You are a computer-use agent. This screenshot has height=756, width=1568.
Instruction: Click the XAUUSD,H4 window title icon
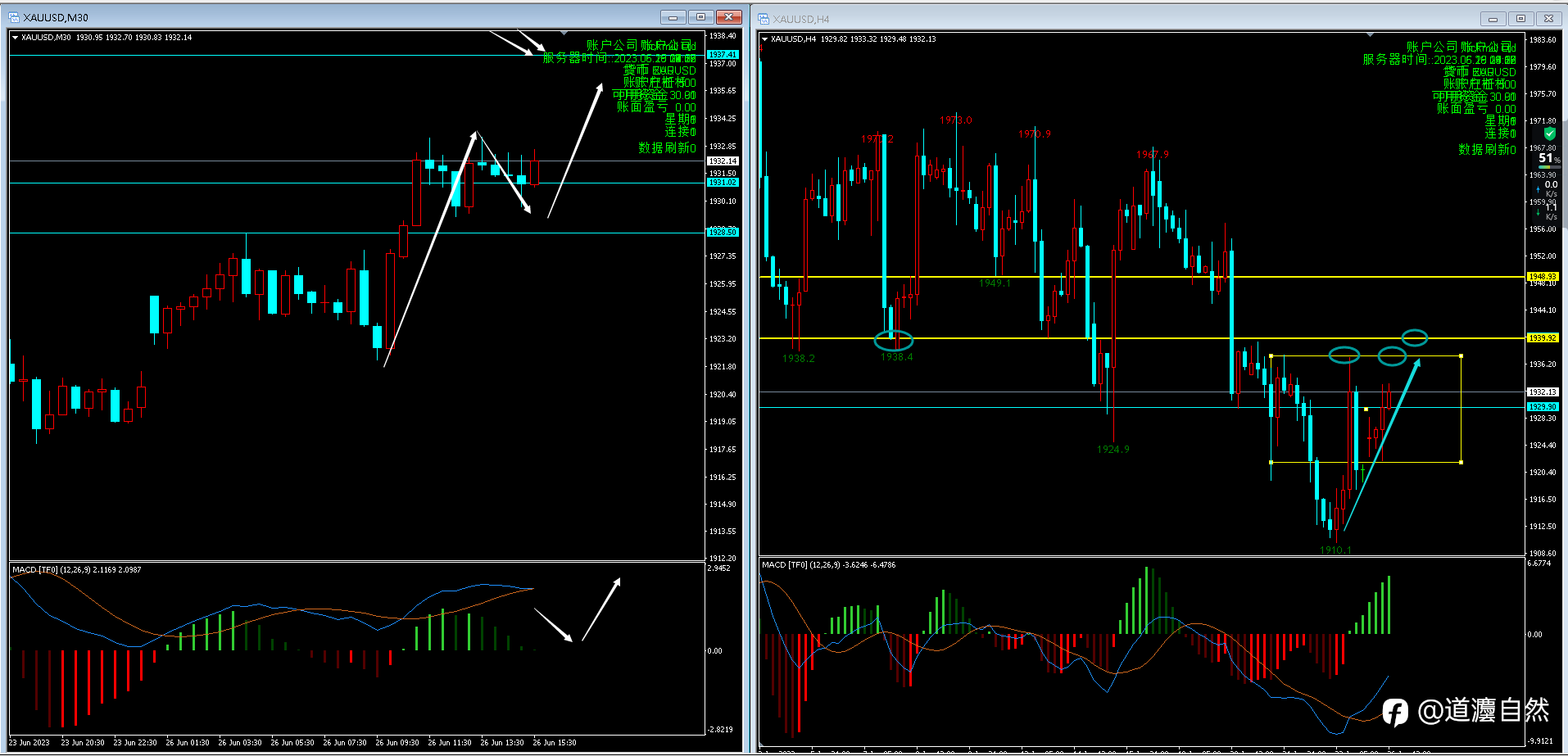coord(764,19)
